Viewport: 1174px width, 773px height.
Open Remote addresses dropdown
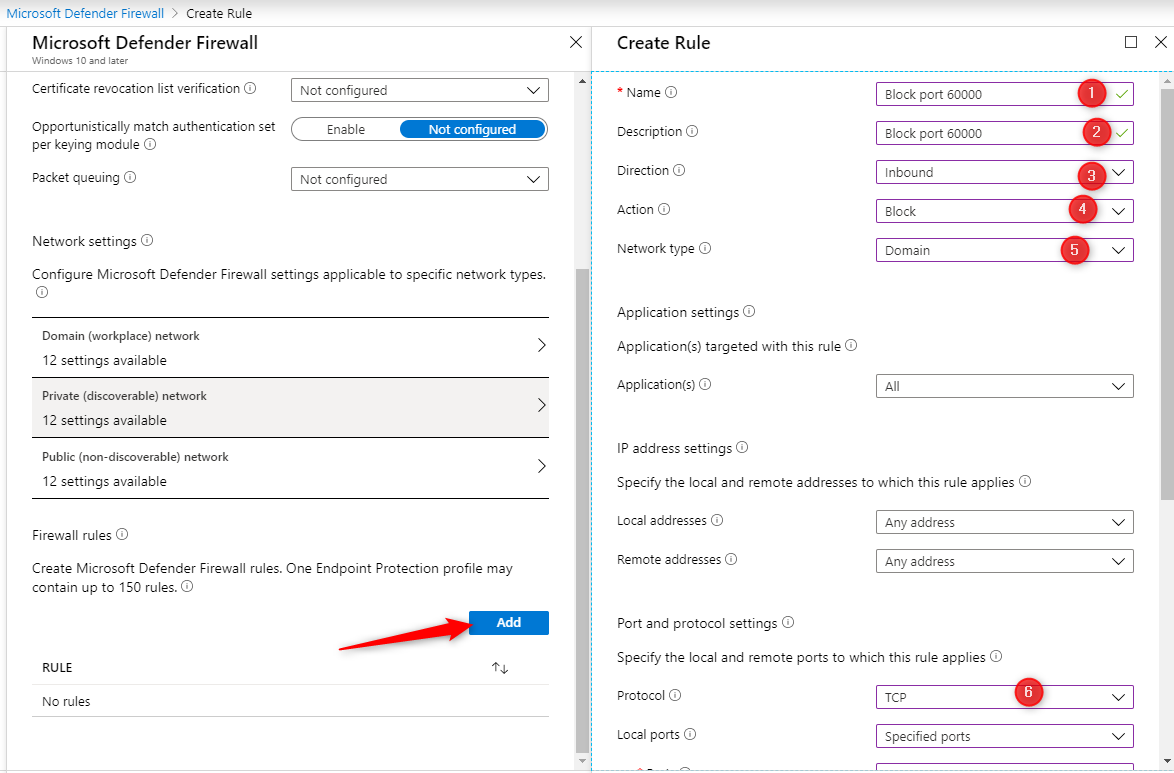(1004, 561)
